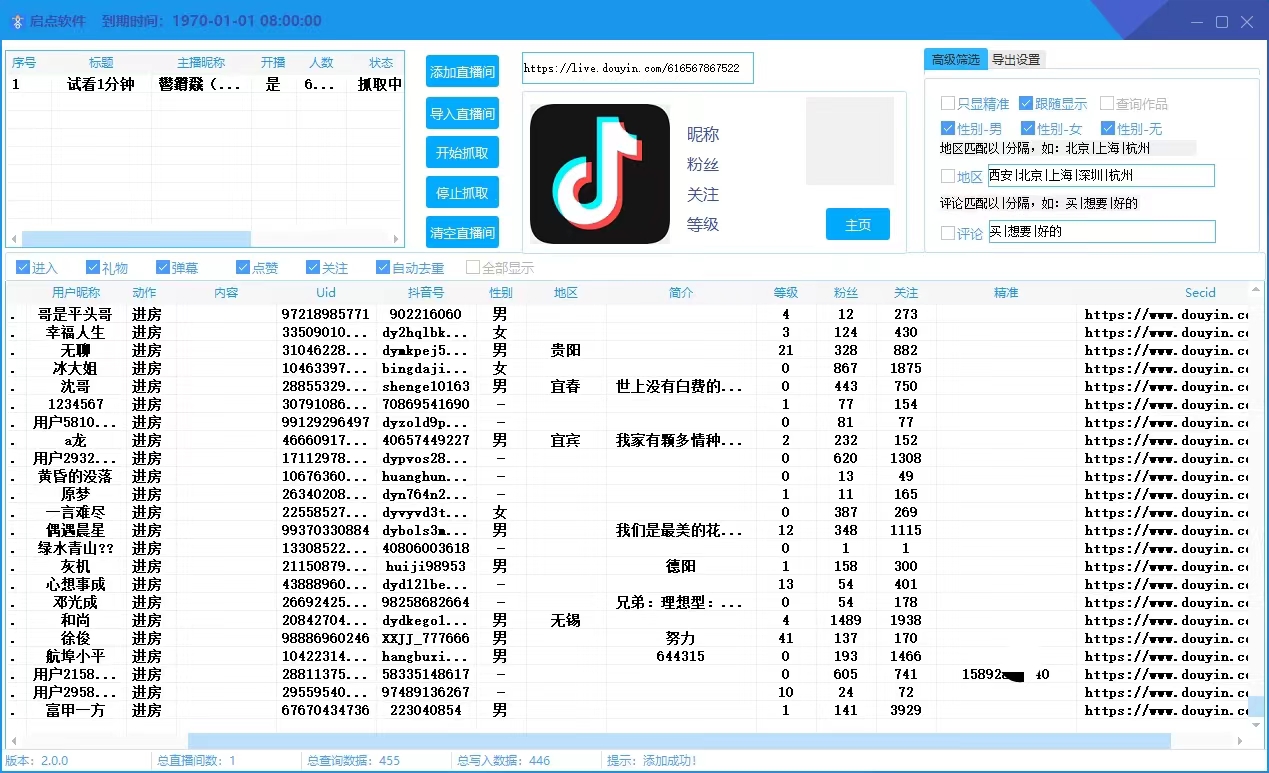
Task: Open the streamer's 主页 page
Action: click(857, 225)
